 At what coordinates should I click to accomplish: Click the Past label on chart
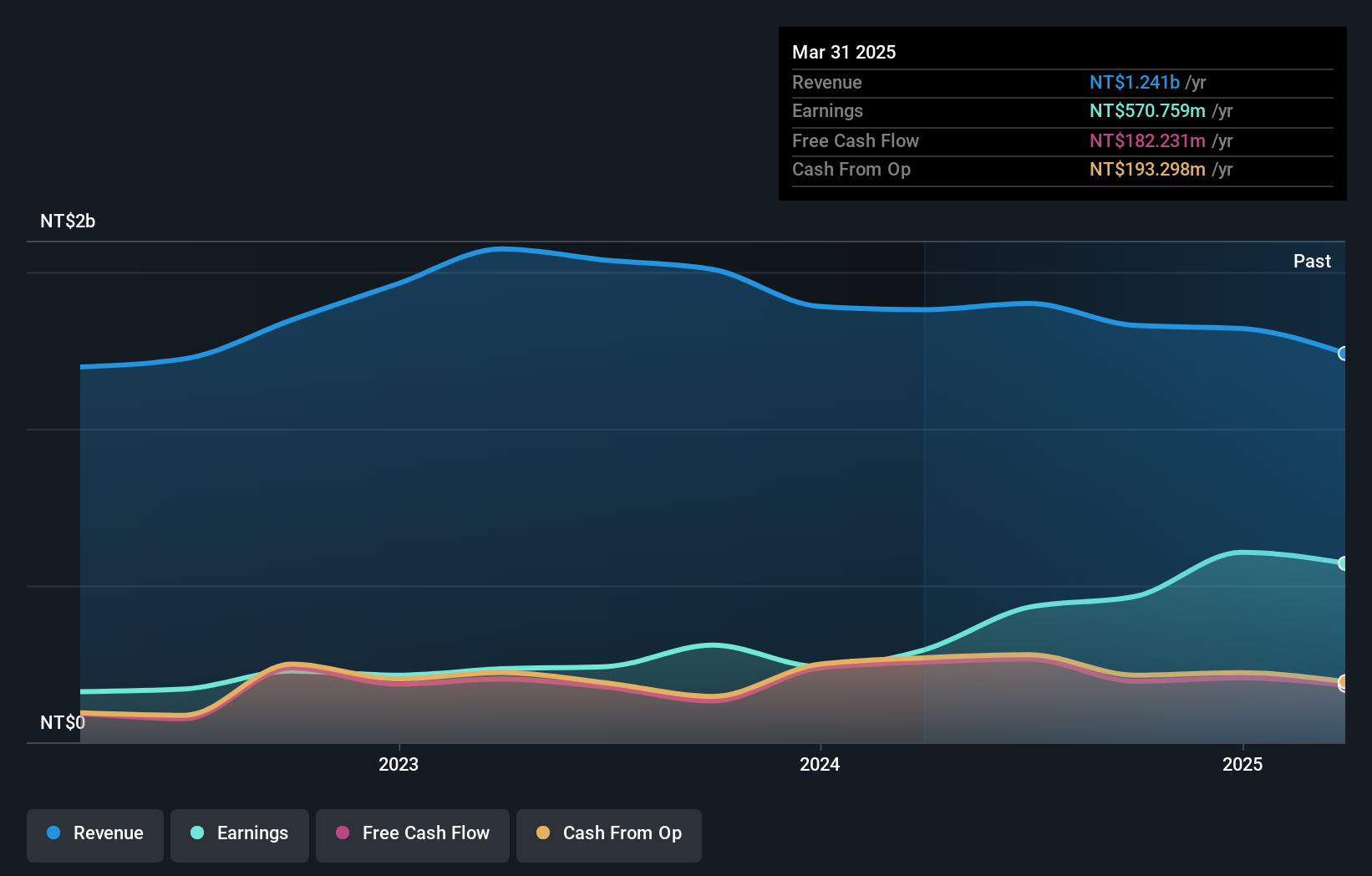[1312, 261]
